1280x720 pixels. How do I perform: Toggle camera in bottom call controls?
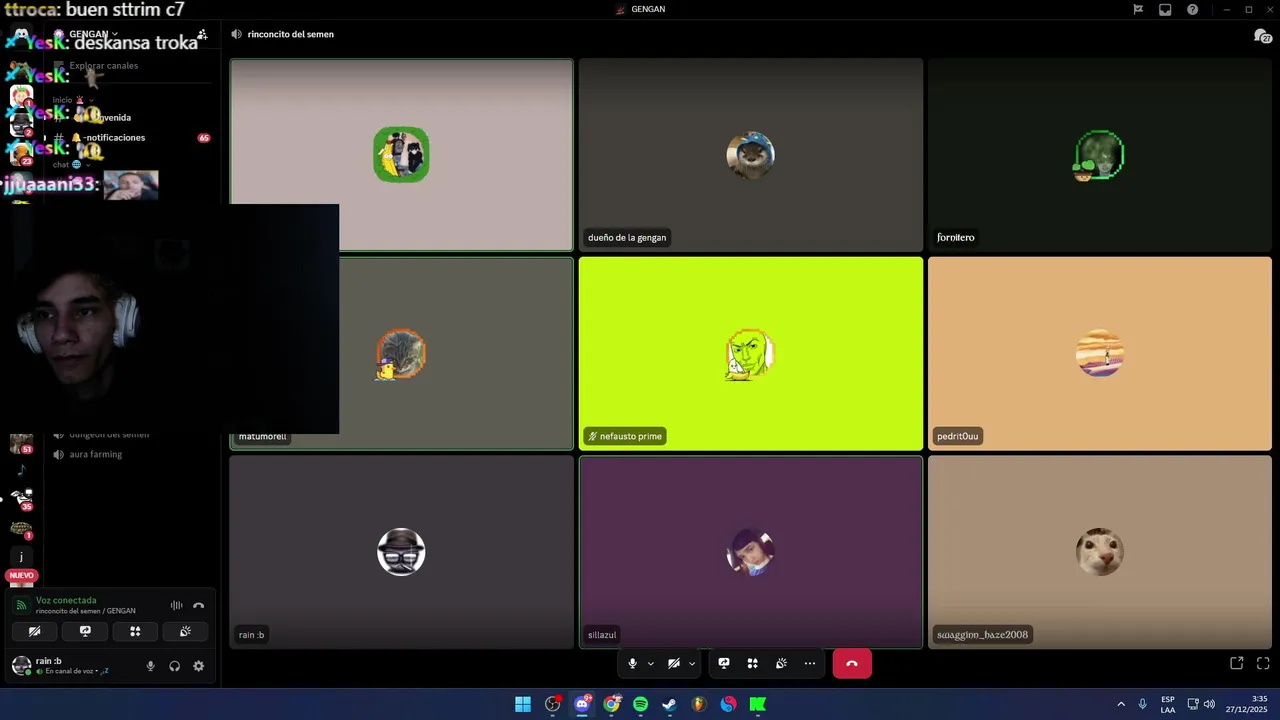(674, 663)
